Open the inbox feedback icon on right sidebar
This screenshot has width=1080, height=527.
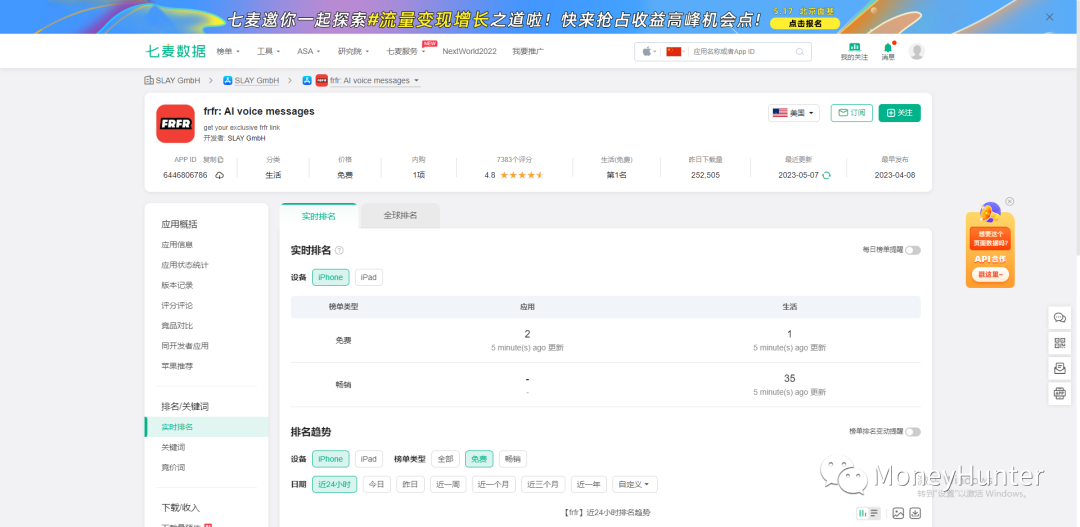1060,369
